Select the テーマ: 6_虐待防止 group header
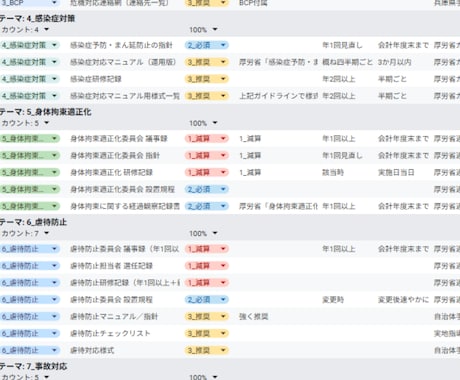The height and width of the screenshot is (380, 460). pos(33,222)
